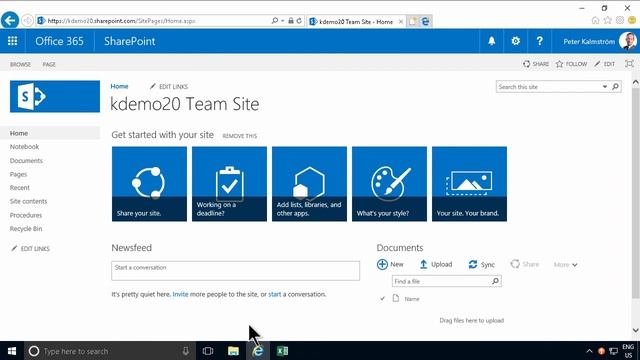The width and height of the screenshot is (640, 360).
Task: Open Recent in the left navigation
Action: coord(20,188)
